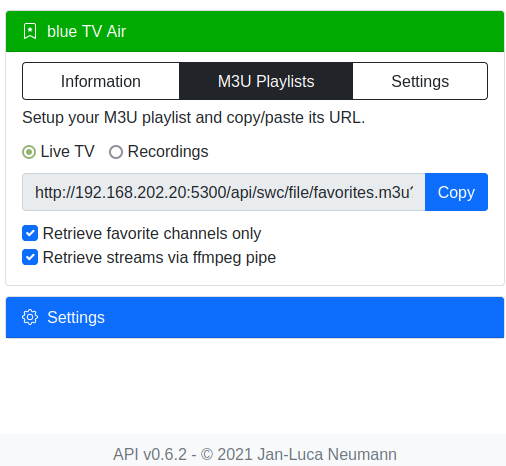Collapse the blue TV Air green header

(x=255, y=31)
